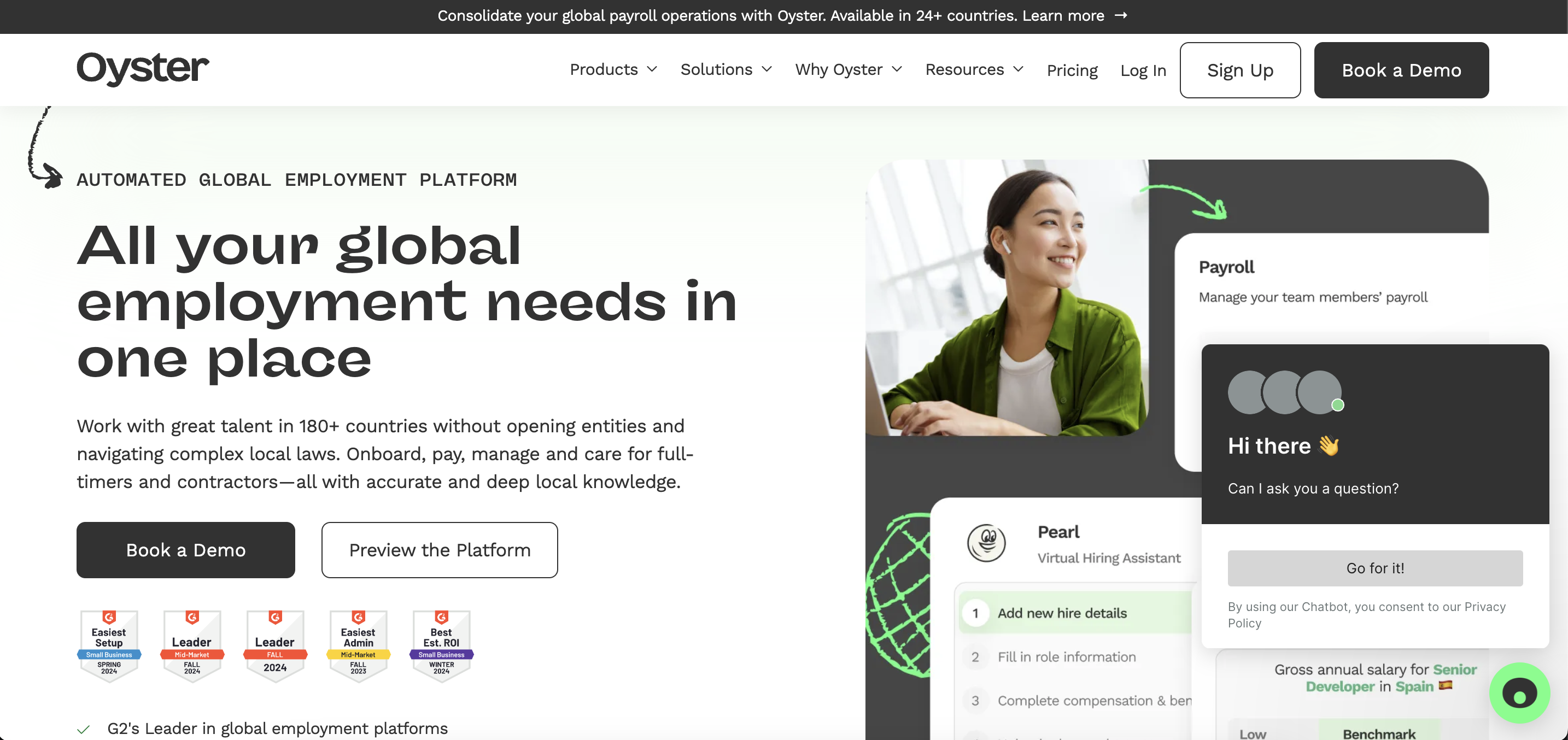Click the Leader Mid-Market Fall 2024 badge
The height and width of the screenshot is (740, 1568).
192,645
